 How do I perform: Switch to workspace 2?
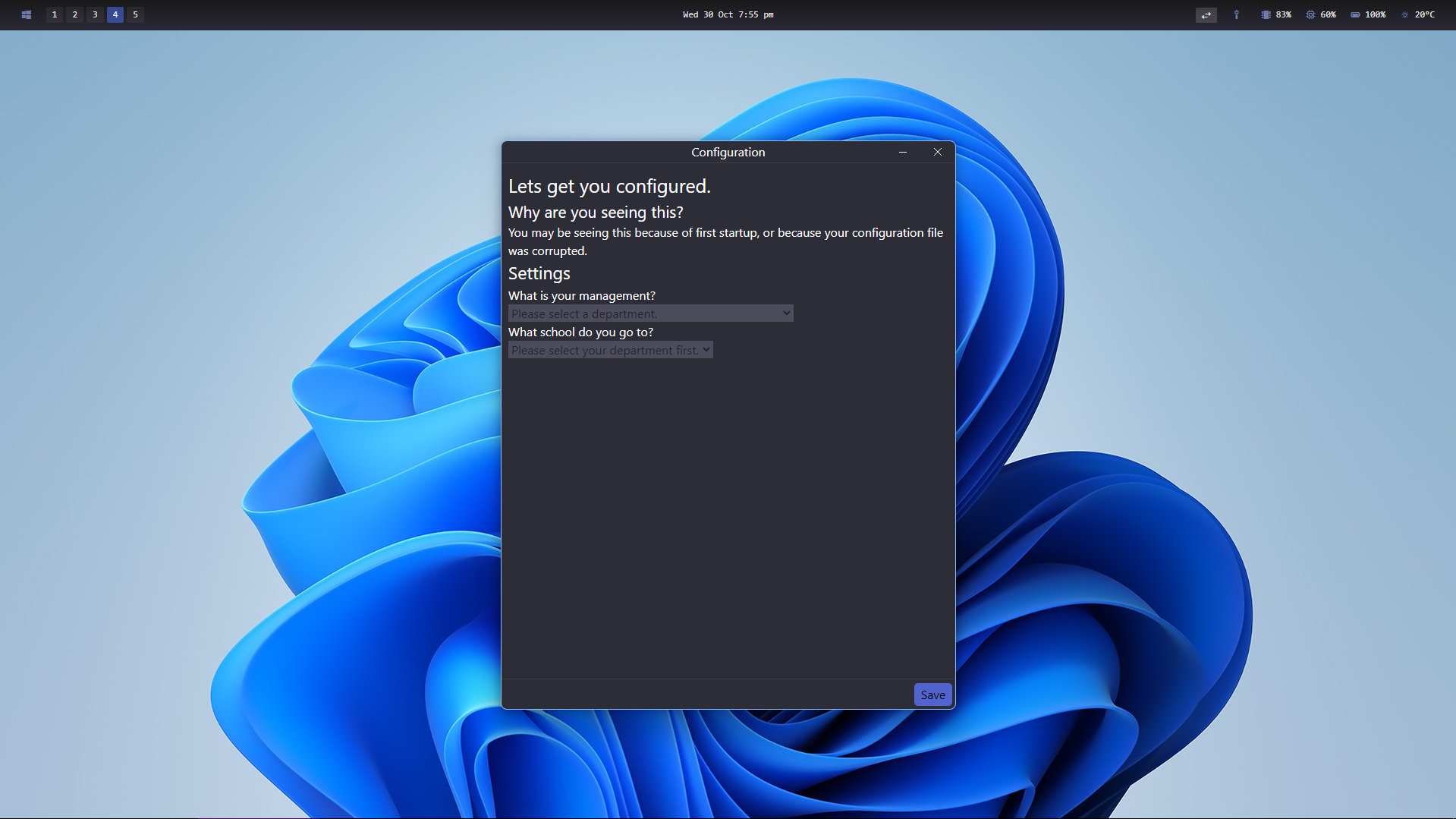(75, 14)
